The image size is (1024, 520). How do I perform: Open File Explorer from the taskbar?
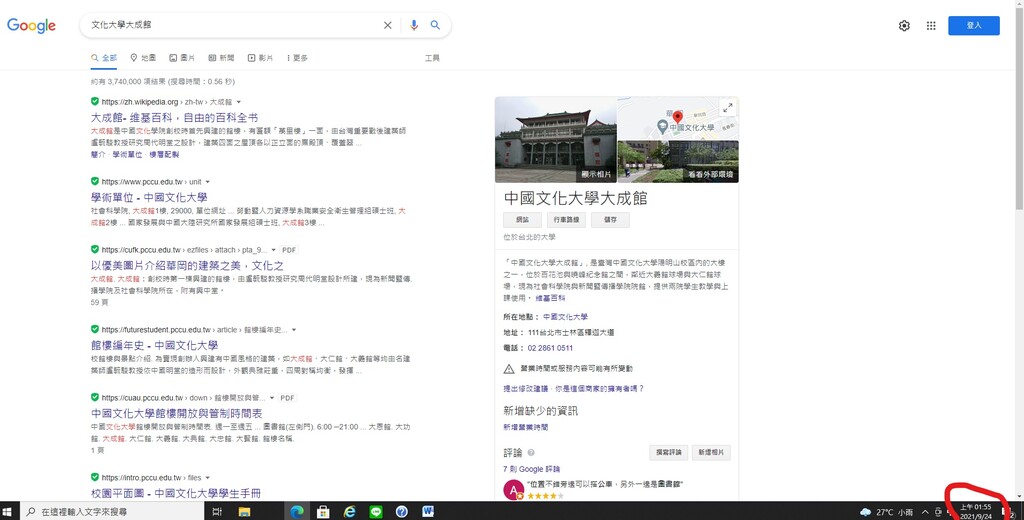coord(244,512)
